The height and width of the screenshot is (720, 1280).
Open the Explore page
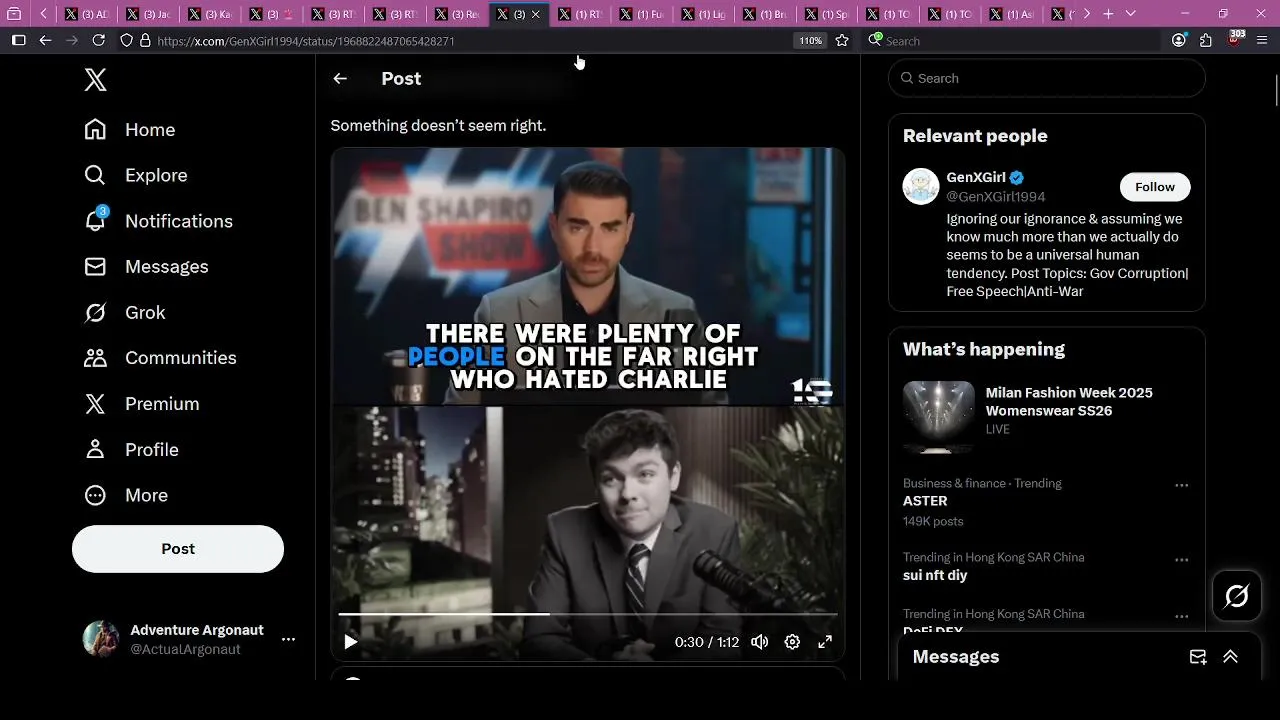(136, 175)
